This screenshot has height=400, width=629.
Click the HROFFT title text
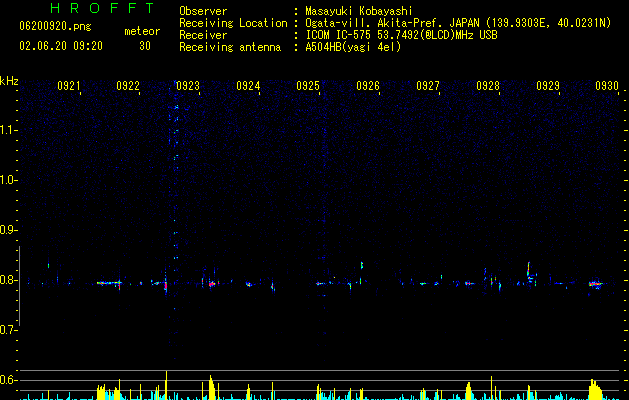coord(103,8)
